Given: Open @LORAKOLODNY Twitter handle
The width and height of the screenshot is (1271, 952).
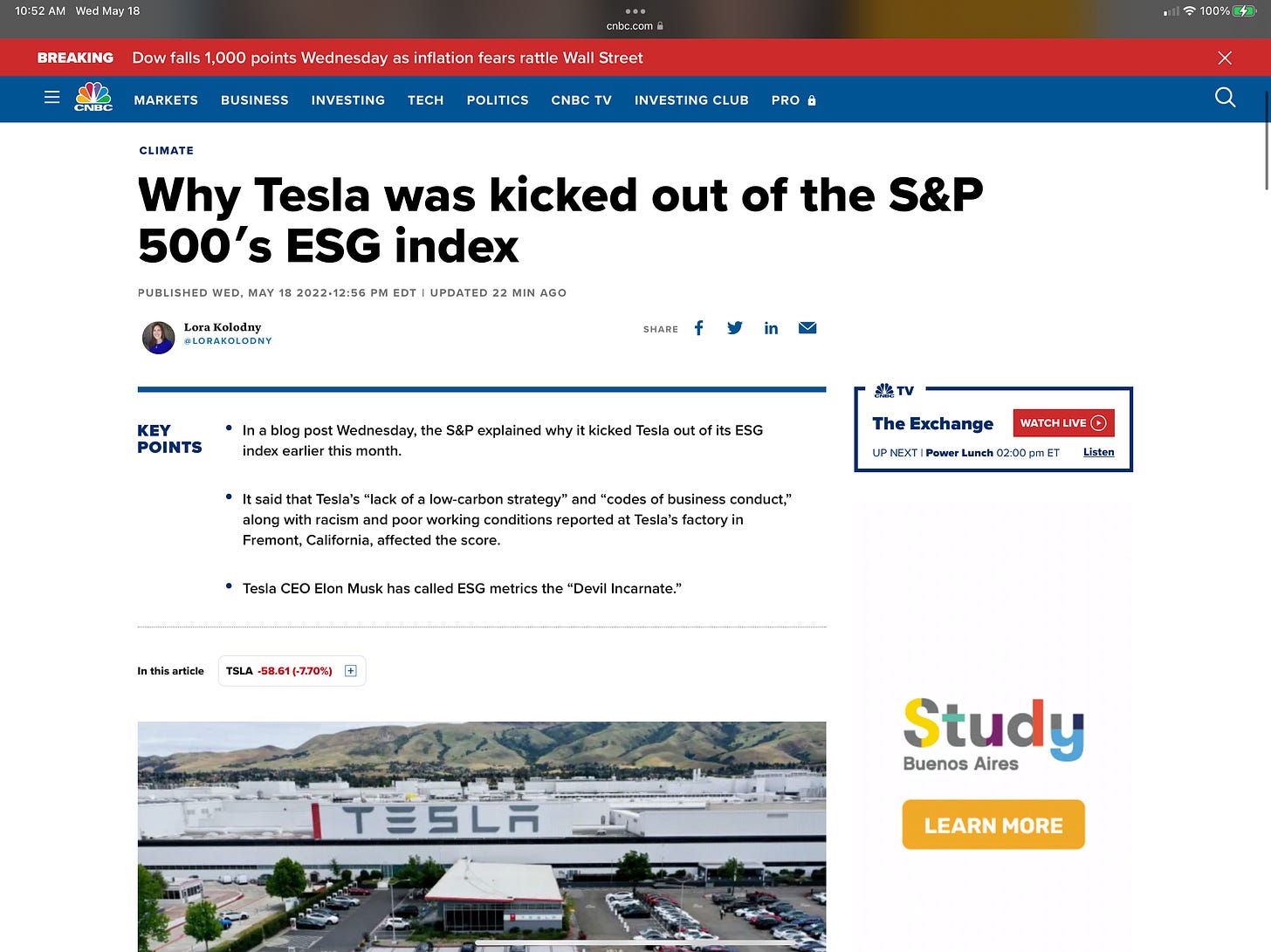Looking at the screenshot, I should pos(228,341).
